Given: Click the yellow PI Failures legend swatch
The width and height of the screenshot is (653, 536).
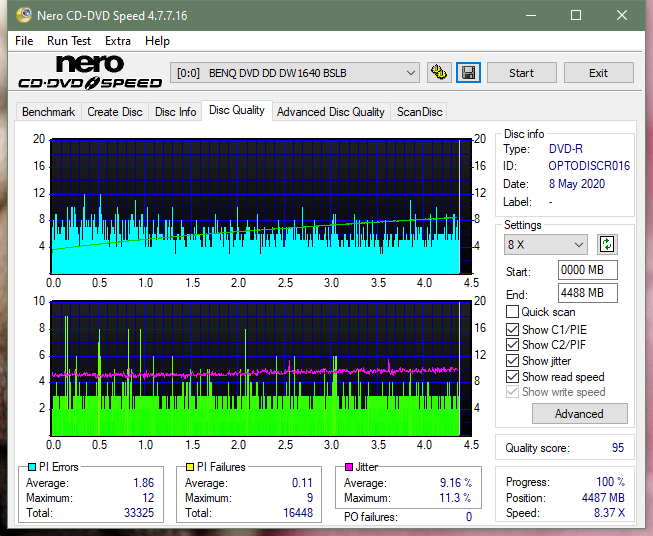Looking at the screenshot, I should tap(189, 467).
